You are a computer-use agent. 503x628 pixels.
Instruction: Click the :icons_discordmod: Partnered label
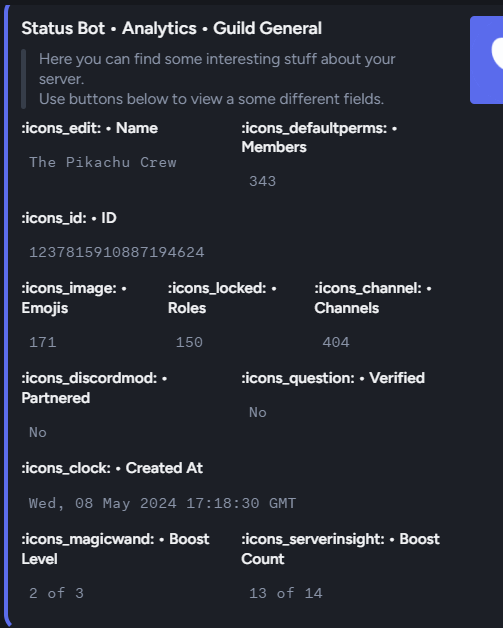click(x=94, y=388)
